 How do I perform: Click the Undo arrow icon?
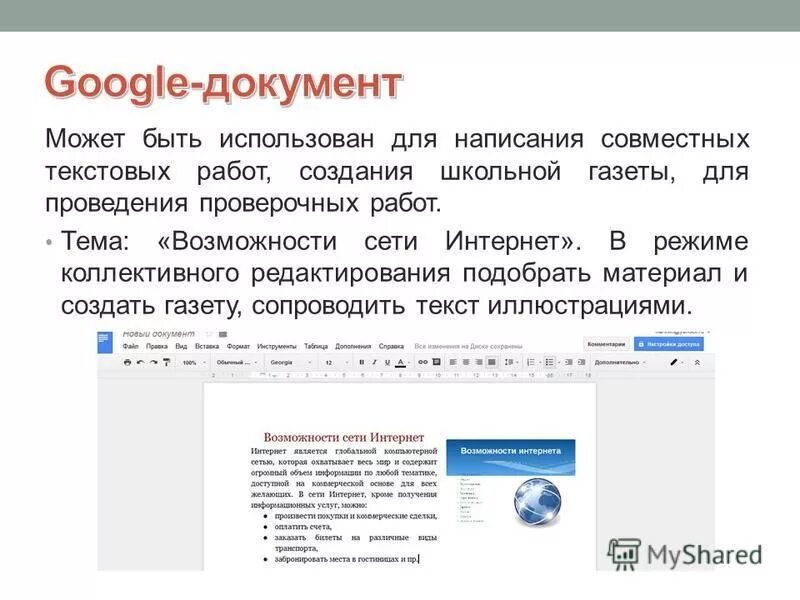pos(140,362)
